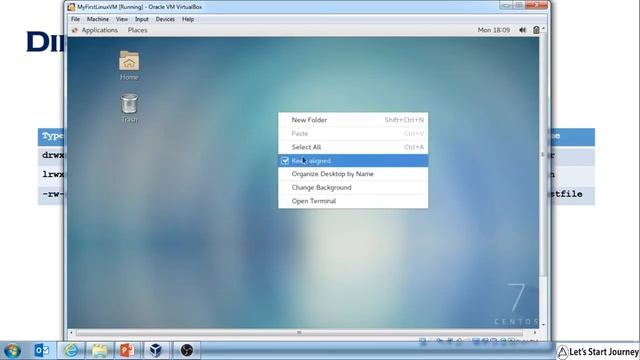Screen dimensions: 640x360
Task: Click the Windows Start orb
Action: 12,351
